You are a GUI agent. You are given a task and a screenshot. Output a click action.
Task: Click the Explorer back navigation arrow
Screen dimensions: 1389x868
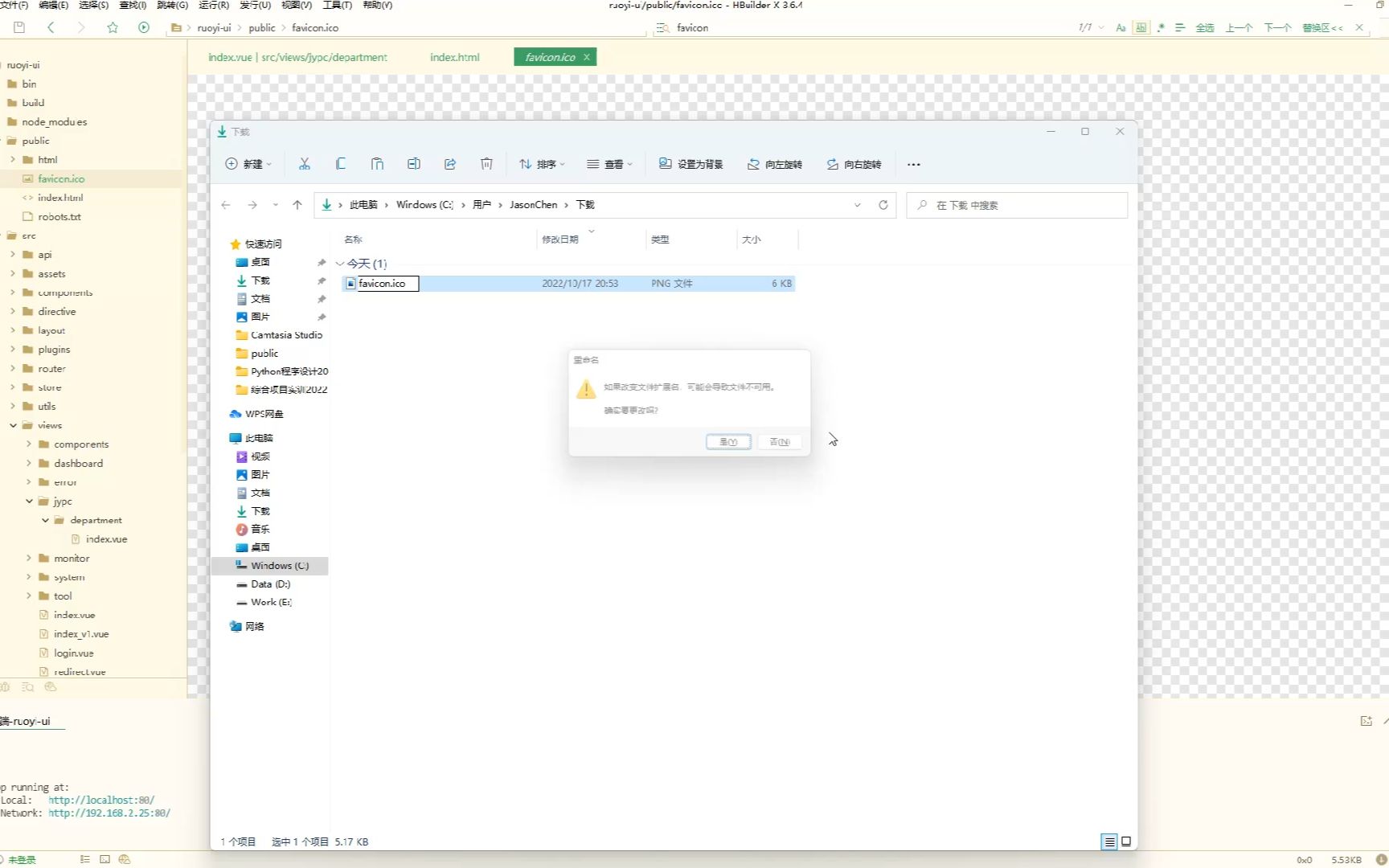(226, 205)
